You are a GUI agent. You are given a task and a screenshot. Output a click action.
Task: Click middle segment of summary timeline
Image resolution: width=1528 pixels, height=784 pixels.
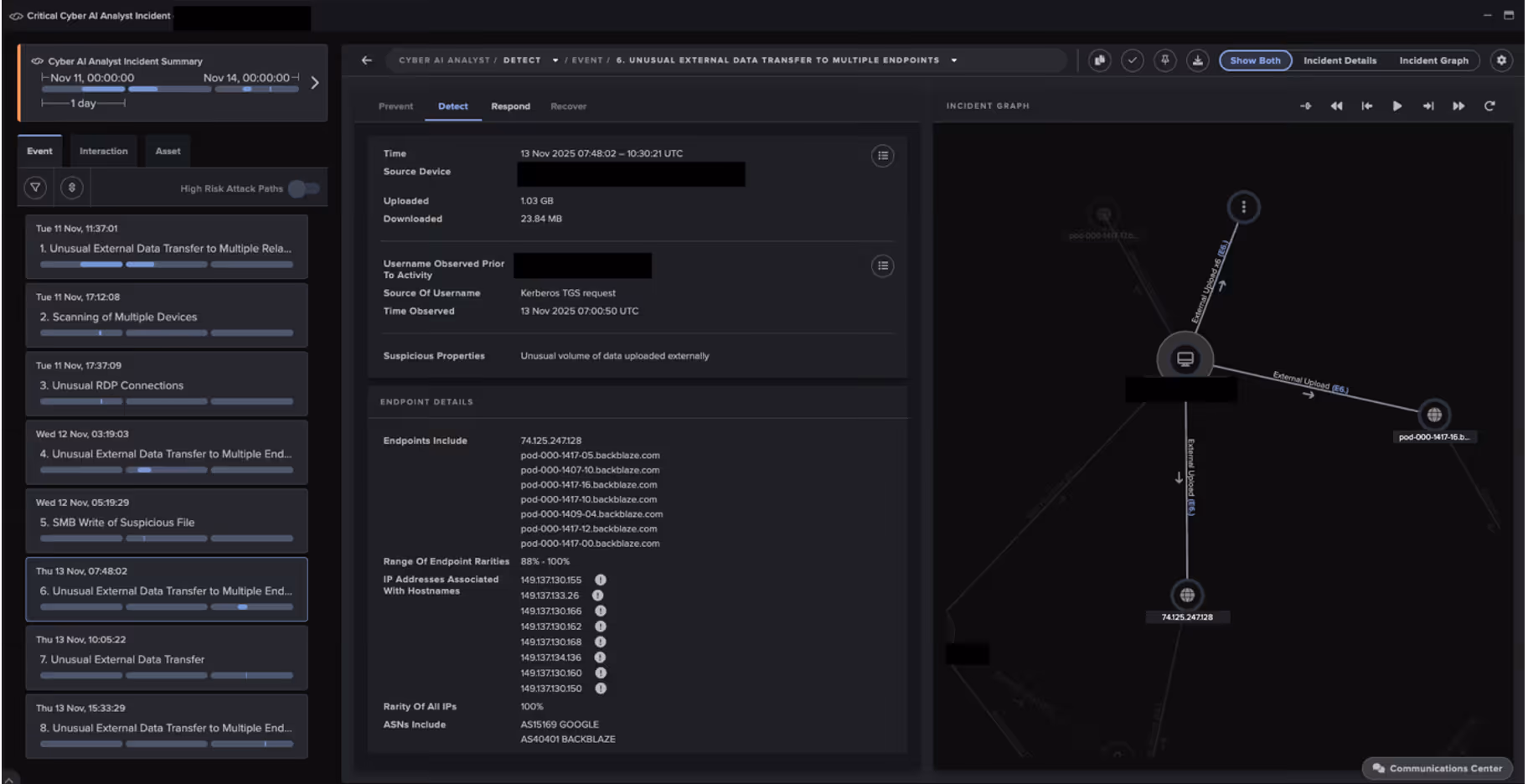tap(170, 89)
